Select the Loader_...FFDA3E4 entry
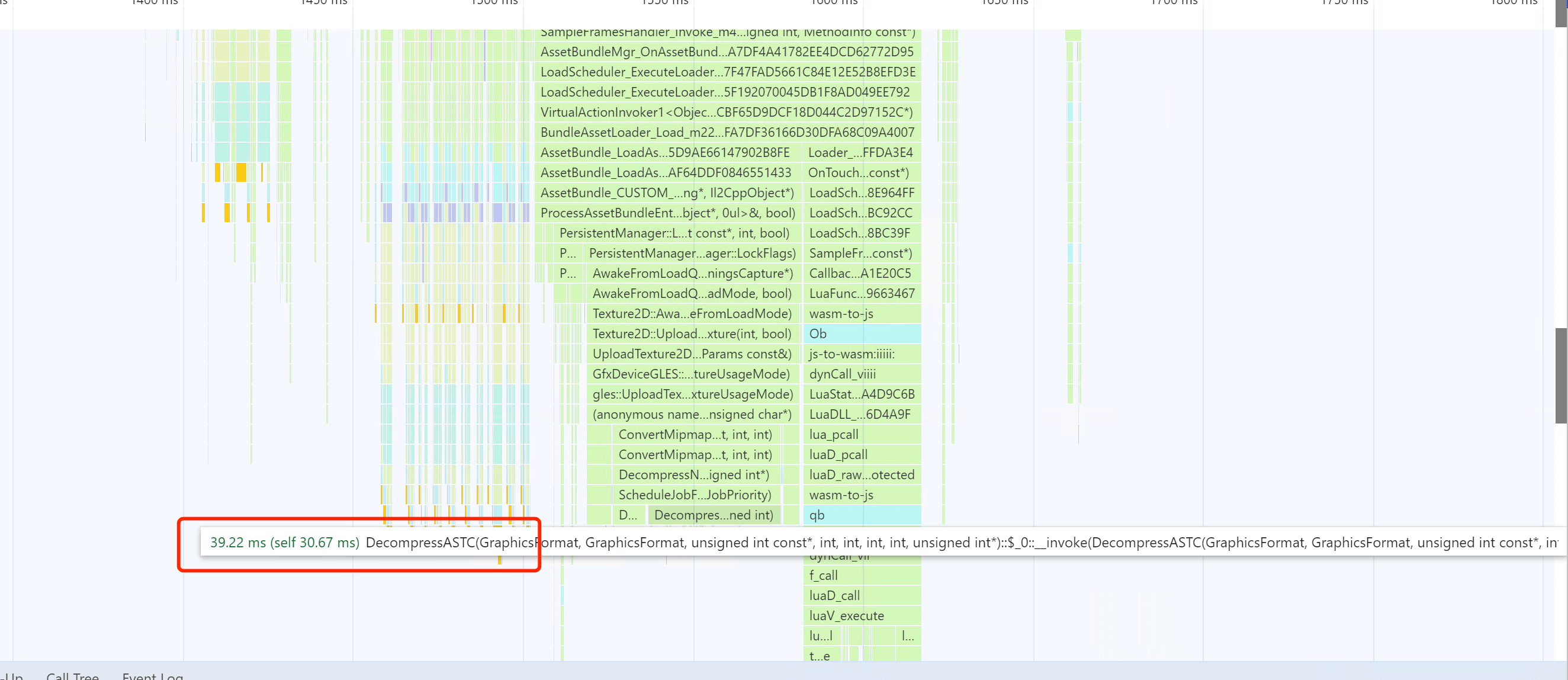This screenshot has height=680, width=1568. click(862, 152)
